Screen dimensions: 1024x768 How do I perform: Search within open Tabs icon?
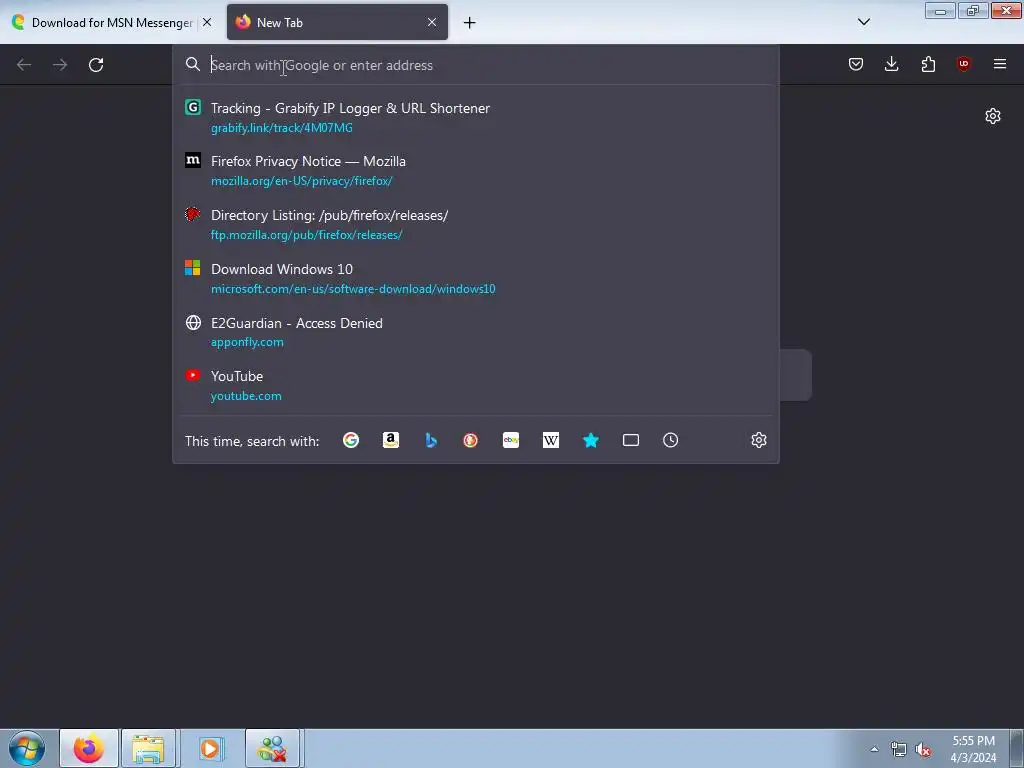coord(631,440)
